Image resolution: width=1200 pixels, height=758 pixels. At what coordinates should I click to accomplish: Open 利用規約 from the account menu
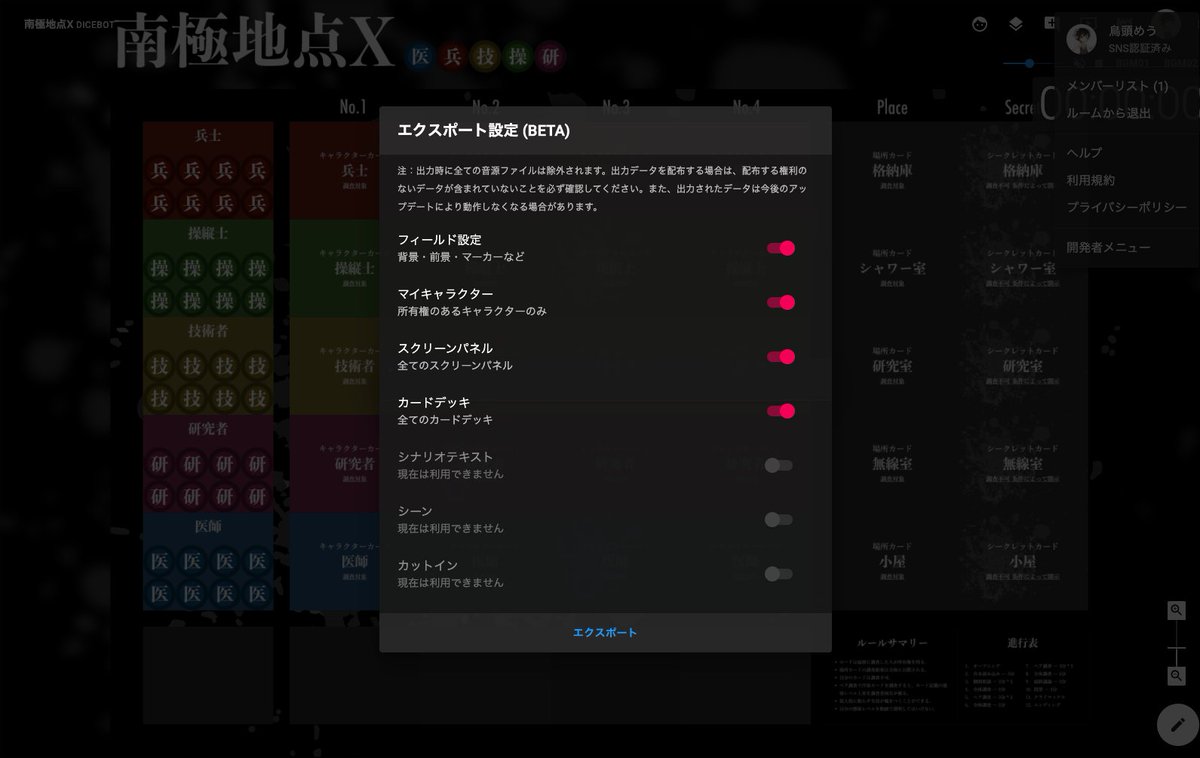pyautogui.click(x=1090, y=180)
